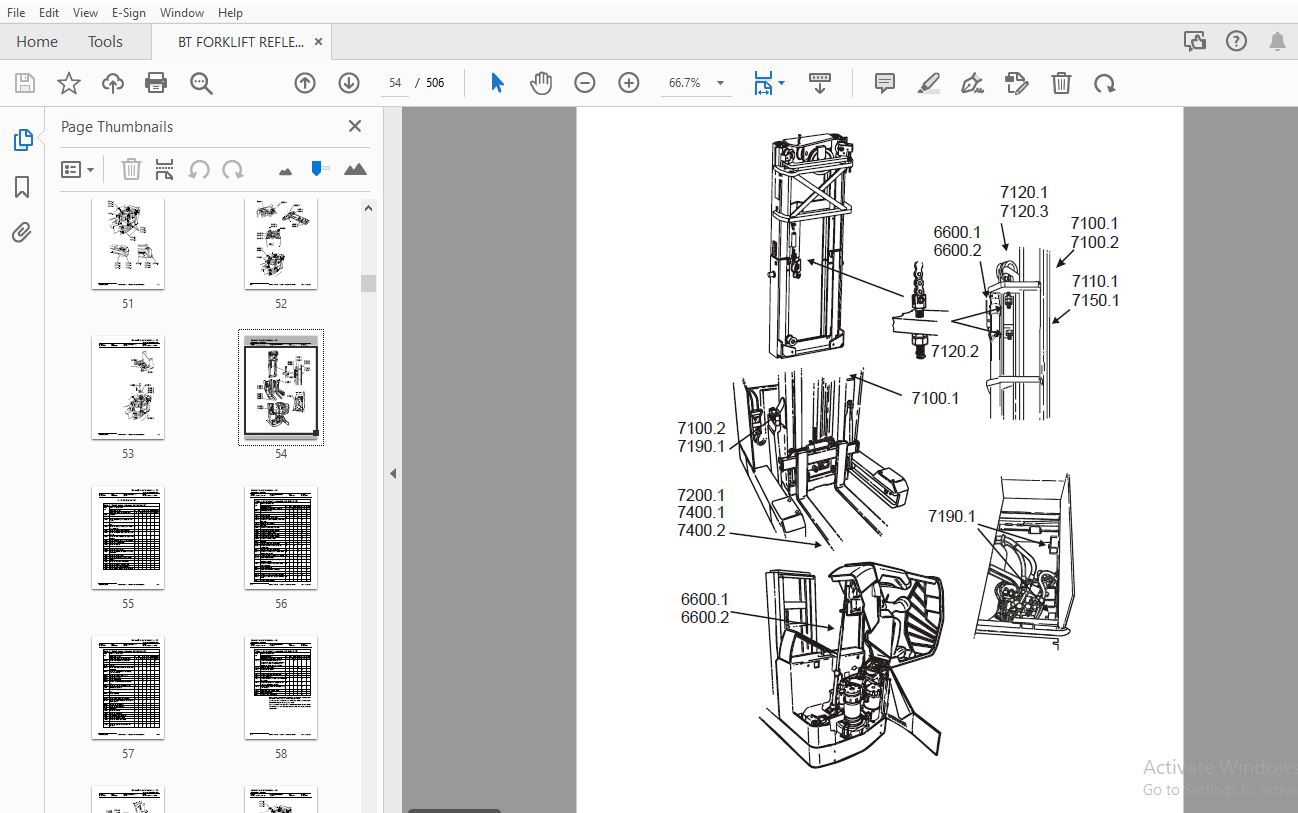The height and width of the screenshot is (813, 1298).
Task: Select page 52 thumbnail
Action: point(281,244)
